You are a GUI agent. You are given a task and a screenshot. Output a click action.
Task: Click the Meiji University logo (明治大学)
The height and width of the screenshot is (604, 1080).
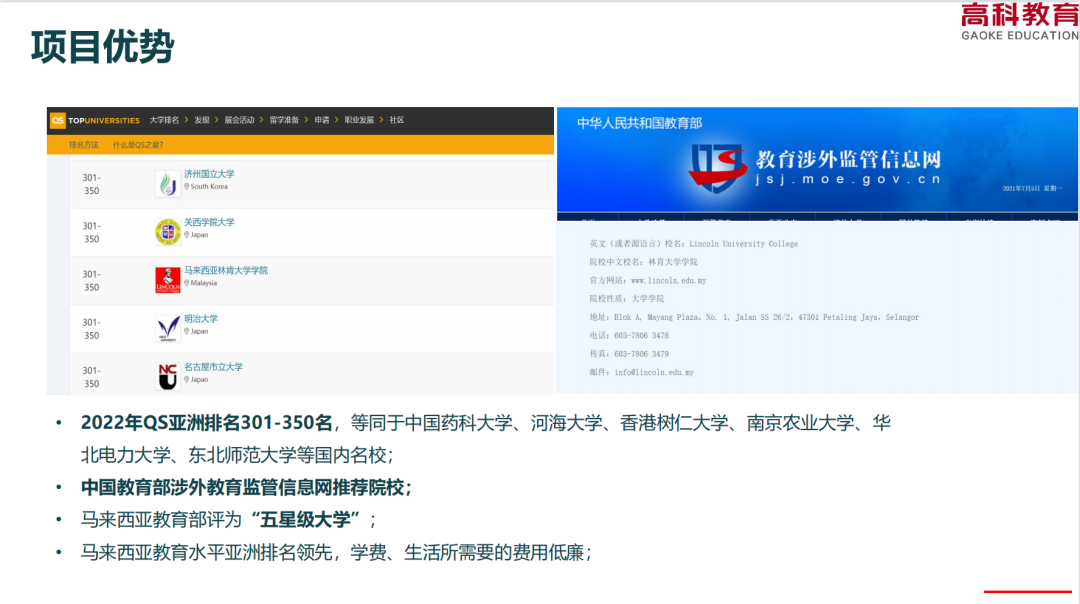167,329
